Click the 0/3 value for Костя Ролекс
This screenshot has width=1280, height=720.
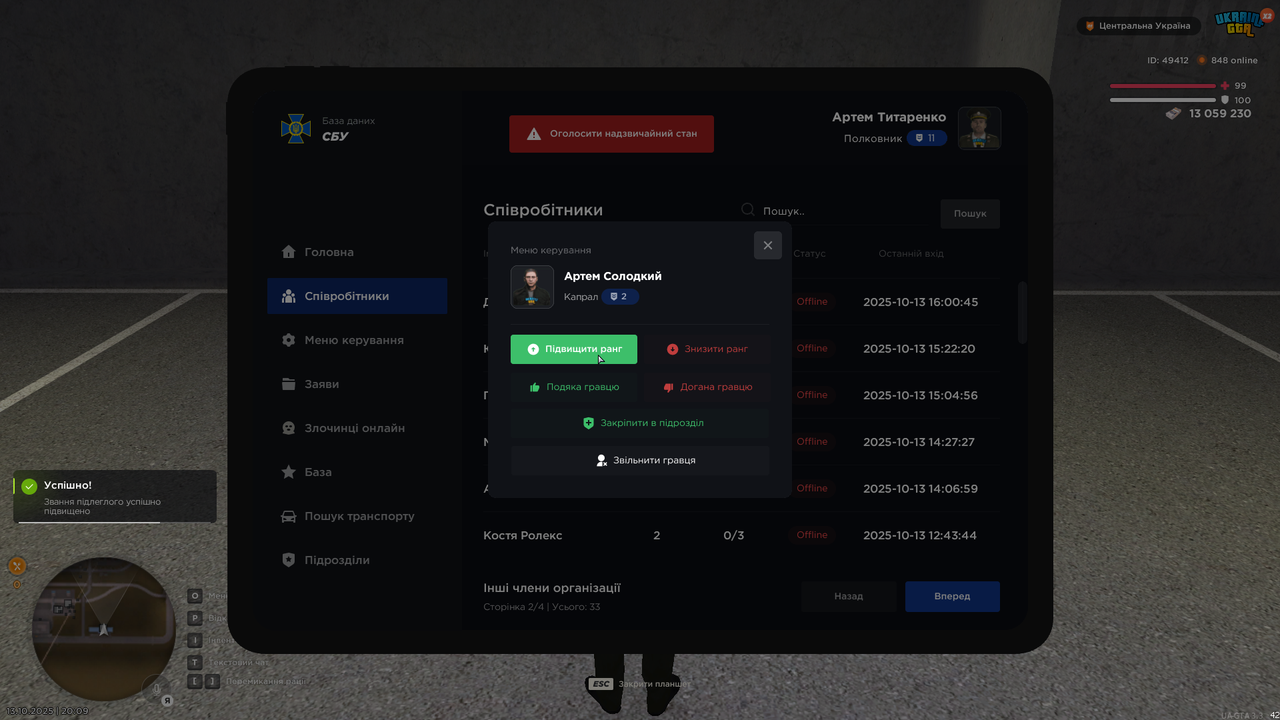click(x=734, y=535)
